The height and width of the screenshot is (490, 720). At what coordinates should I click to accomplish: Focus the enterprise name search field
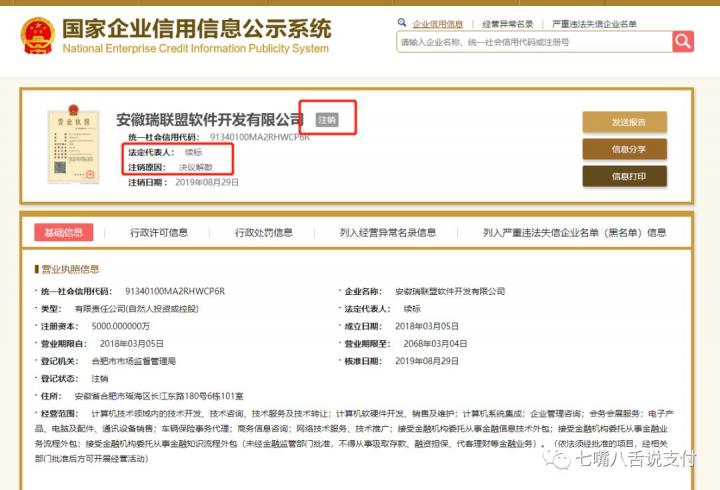point(534,42)
